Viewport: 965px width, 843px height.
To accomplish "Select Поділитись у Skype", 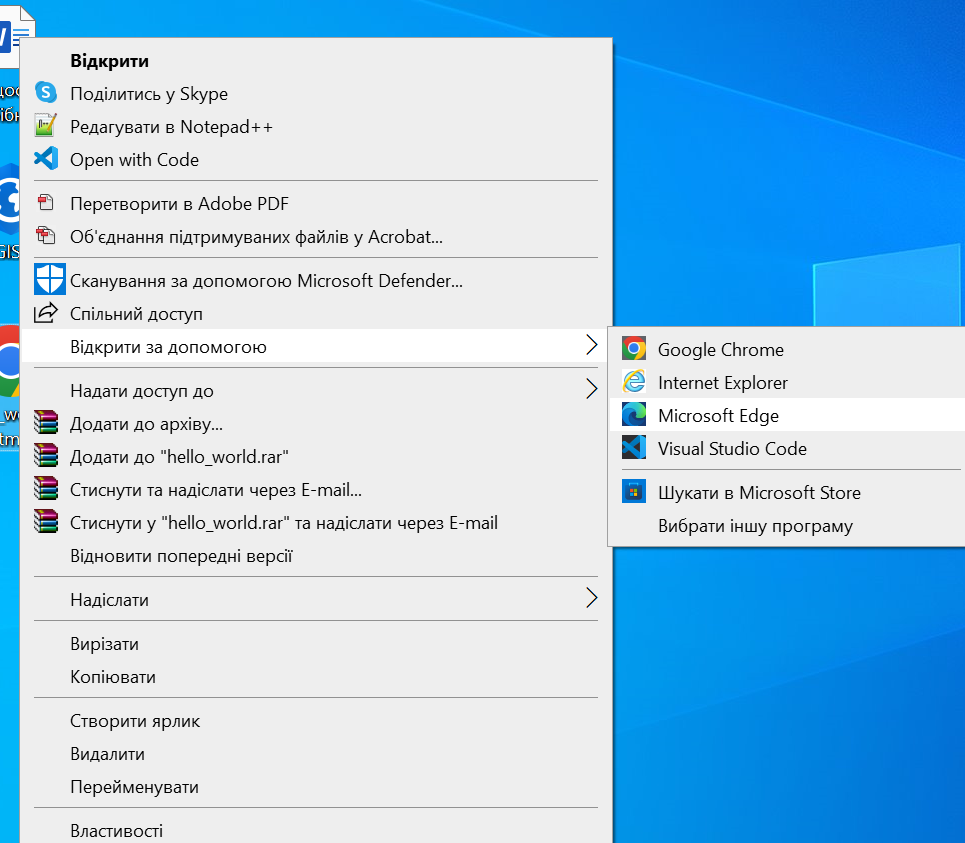I will [317, 94].
